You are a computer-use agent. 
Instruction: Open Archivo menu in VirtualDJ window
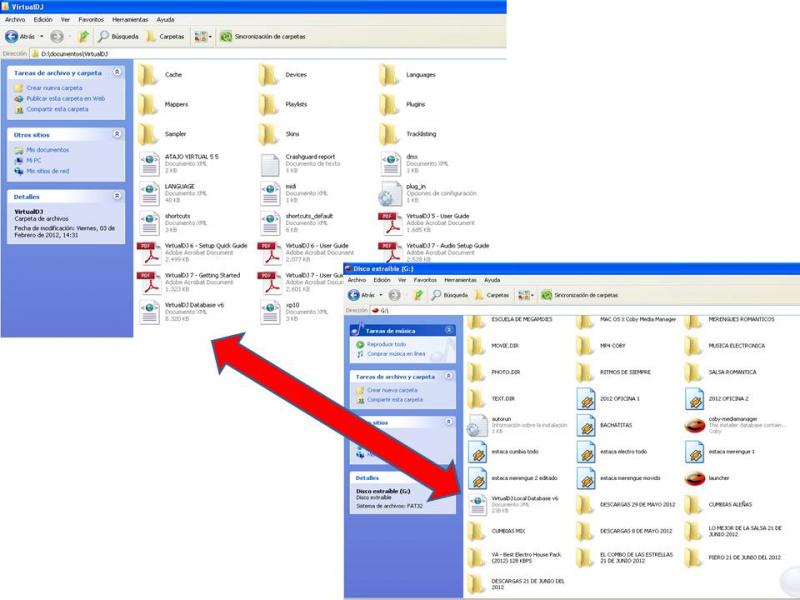tap(15, 19)
